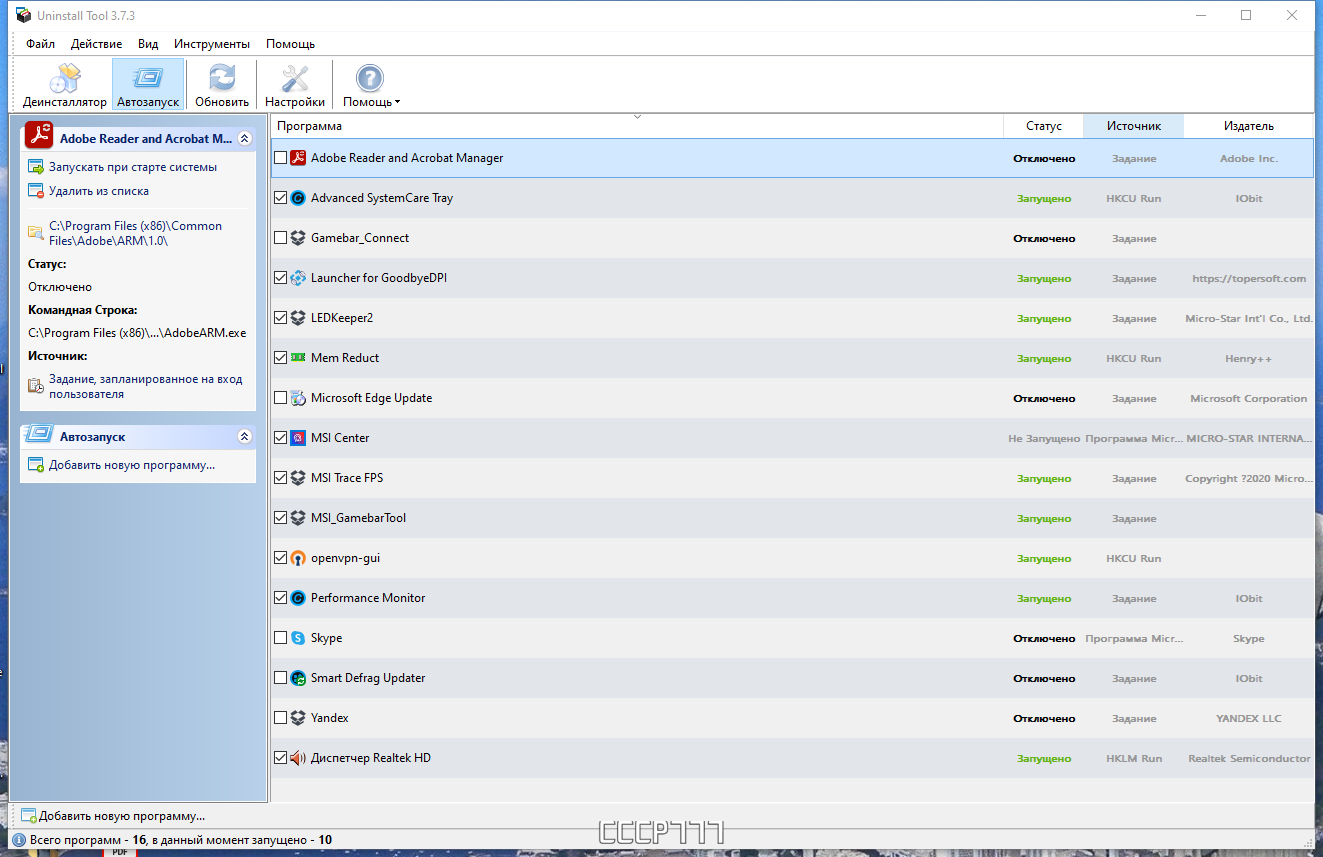
Task: Uncheck the Mem Reduct checkbox
Action: pyautogui.click(x=280, y=358)
